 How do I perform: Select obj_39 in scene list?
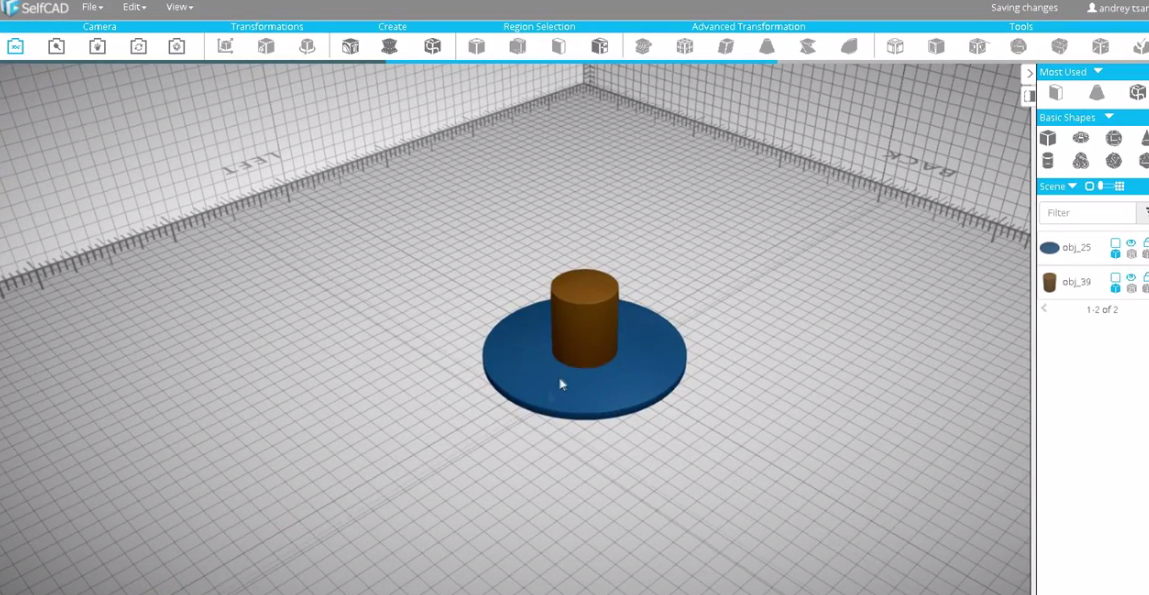pyautogui.click(x=1076, y=282)
